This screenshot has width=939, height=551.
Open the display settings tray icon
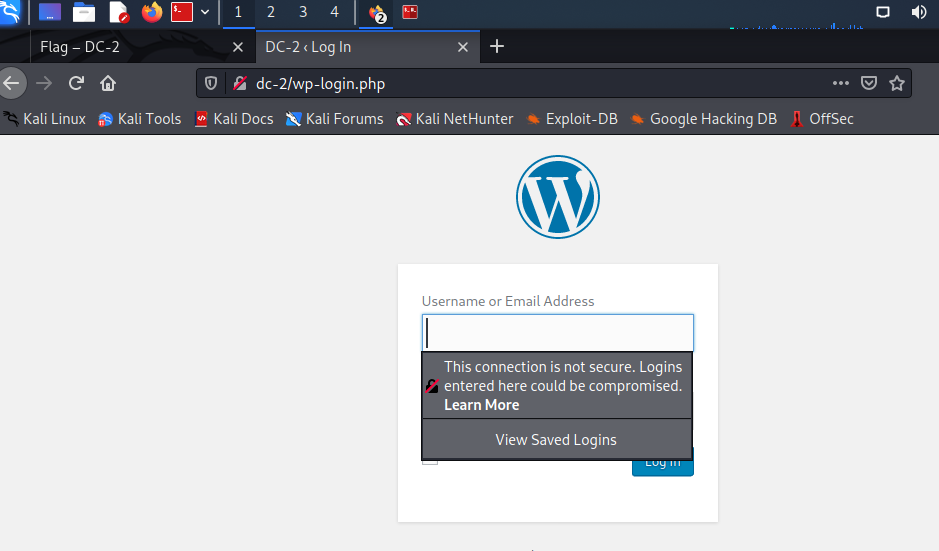point(883,12)
